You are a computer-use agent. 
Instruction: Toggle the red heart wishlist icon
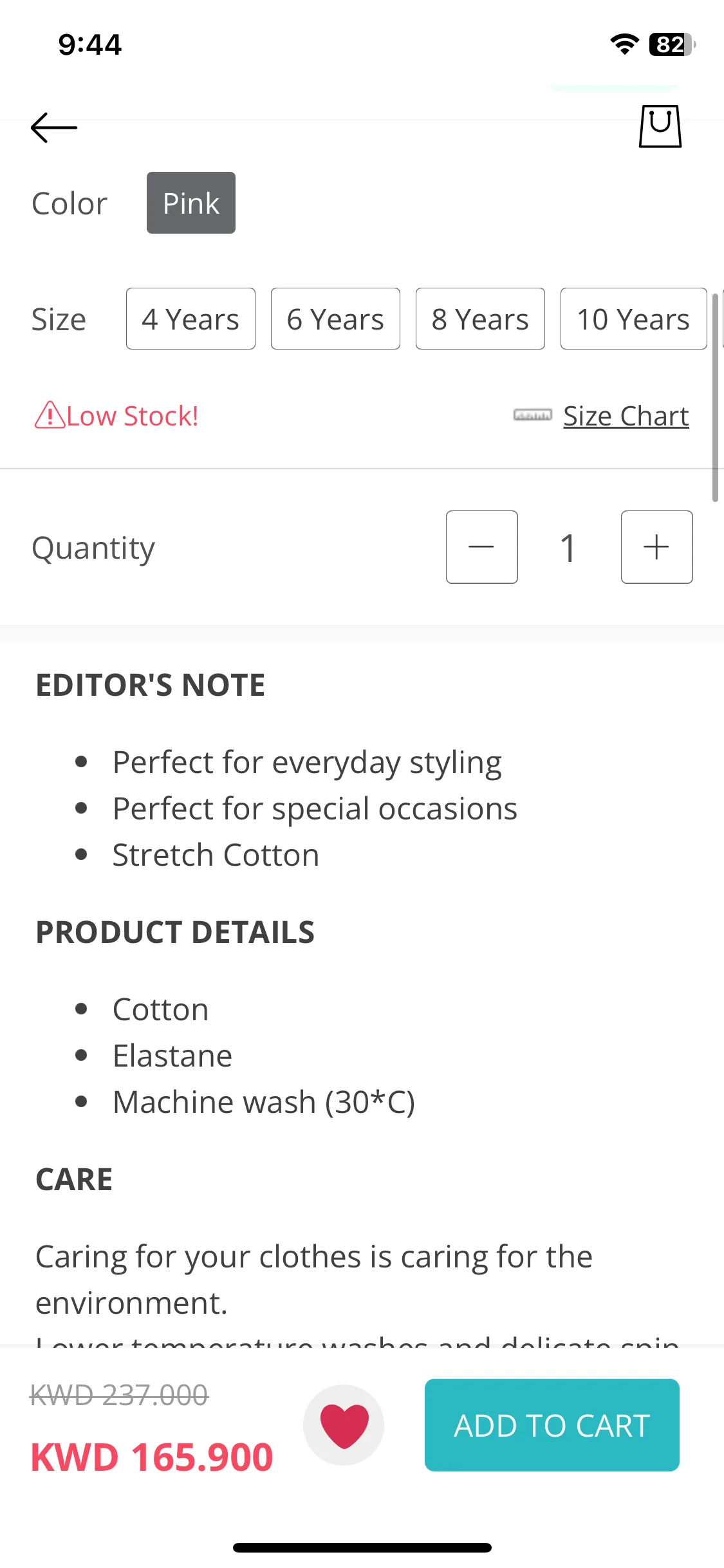[x=344, y=1425]
